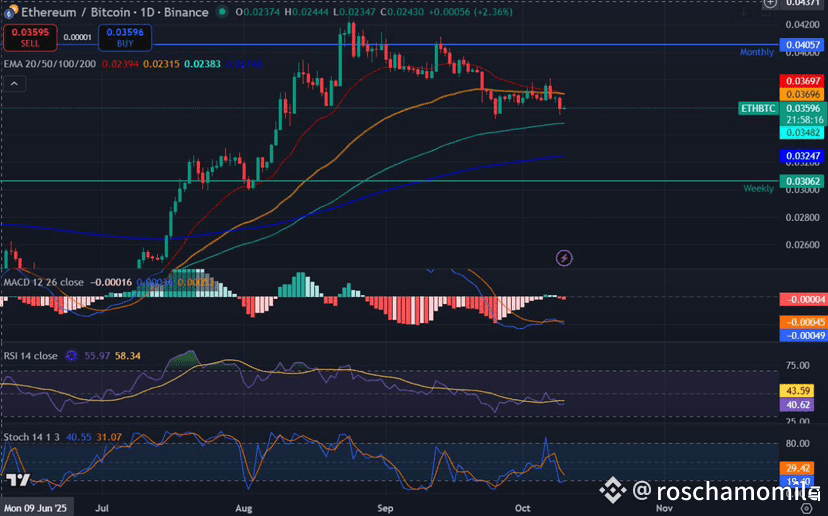
Task: Click the cyan EMA 0.03482 price label
Action: tap(803, 133)
